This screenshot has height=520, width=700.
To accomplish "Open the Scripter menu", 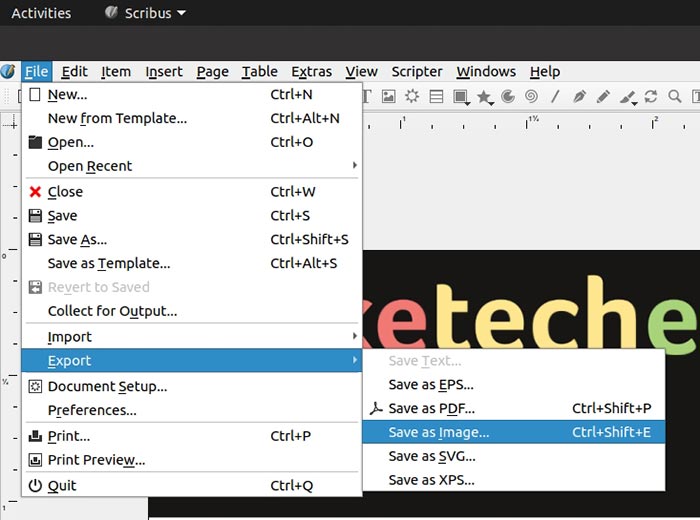I will pos(417,71).
